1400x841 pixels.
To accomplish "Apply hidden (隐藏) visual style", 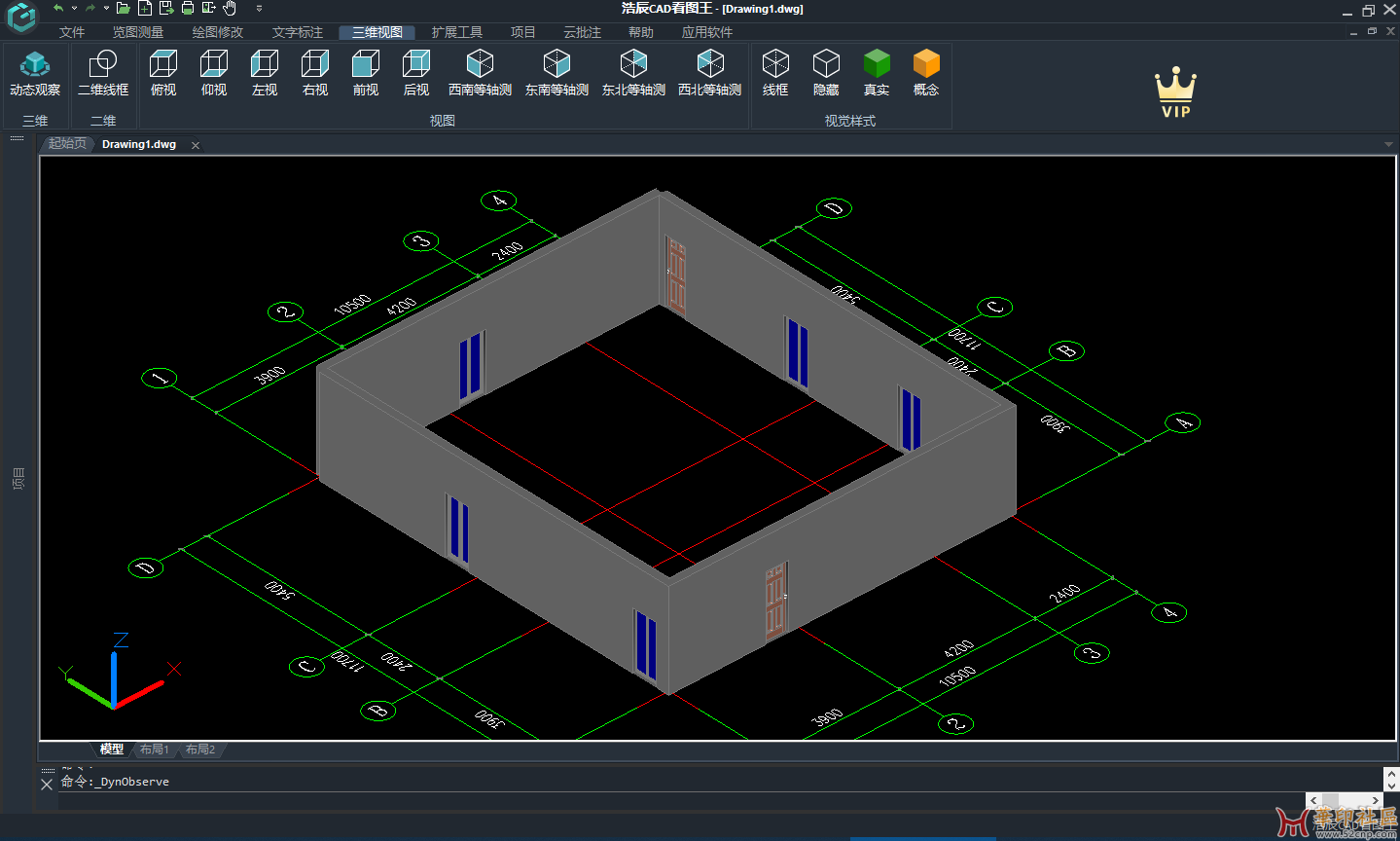I will coord(826,73).
